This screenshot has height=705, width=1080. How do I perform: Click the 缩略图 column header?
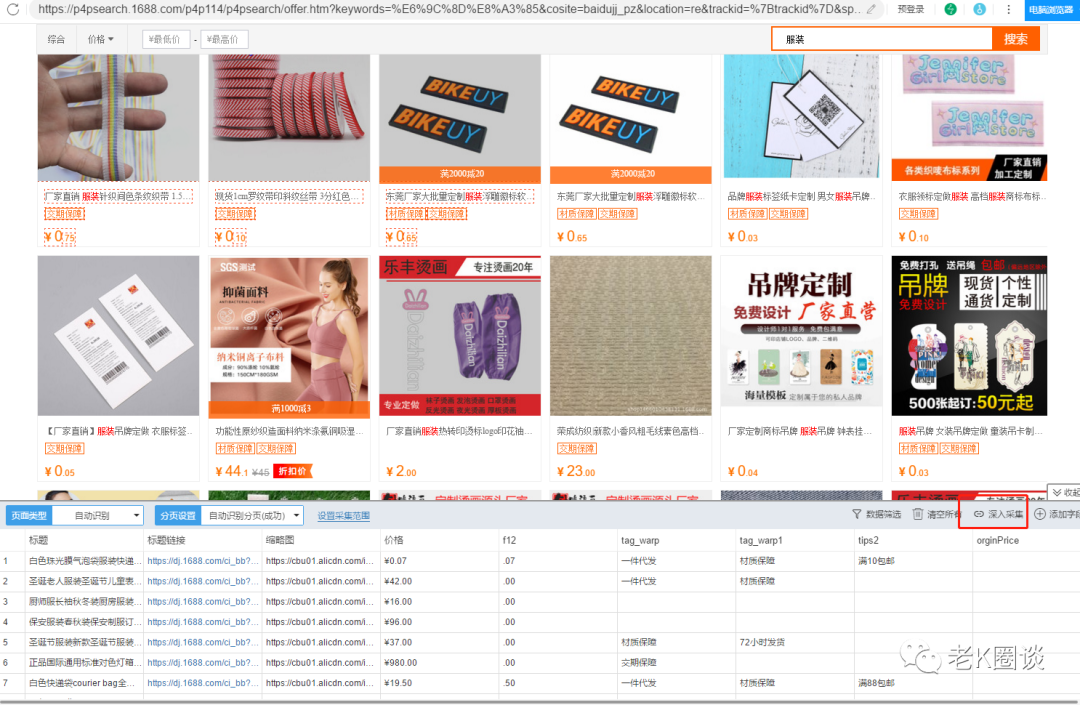click(x=280, y=540)
